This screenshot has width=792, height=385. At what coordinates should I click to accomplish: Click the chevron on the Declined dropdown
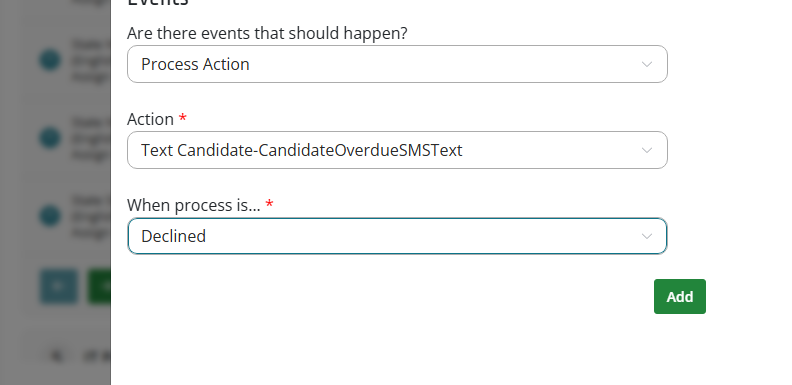coord(647,236)
